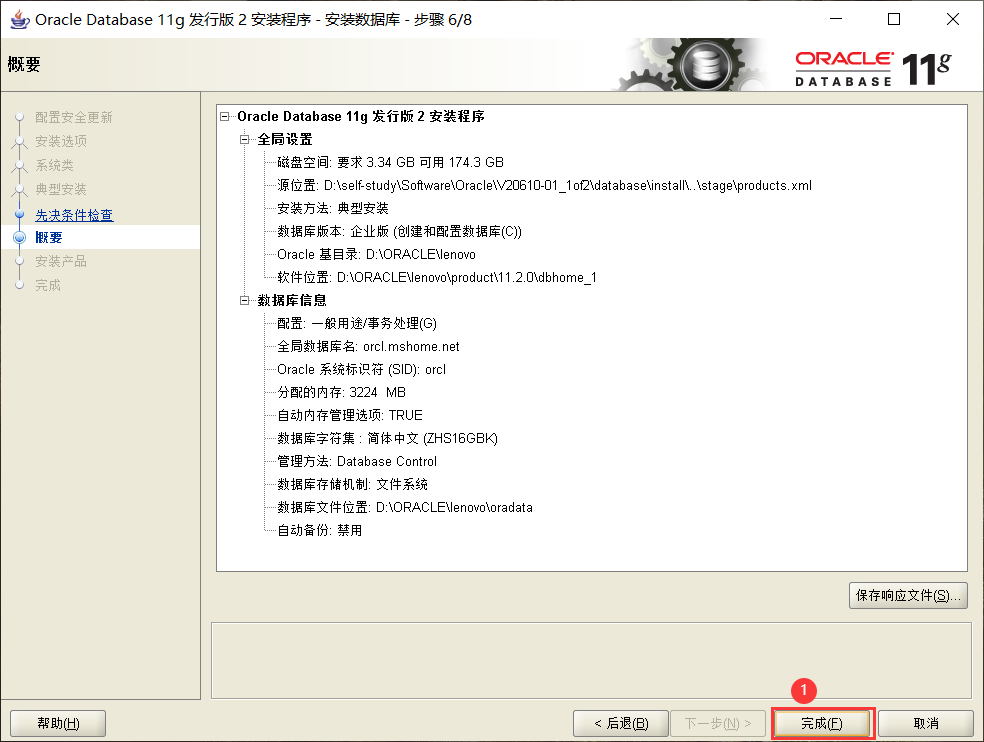This screenshot has width=984, height=742.
Task: Collapse the 数据库信息 tree section
Action: click(245, 301)
